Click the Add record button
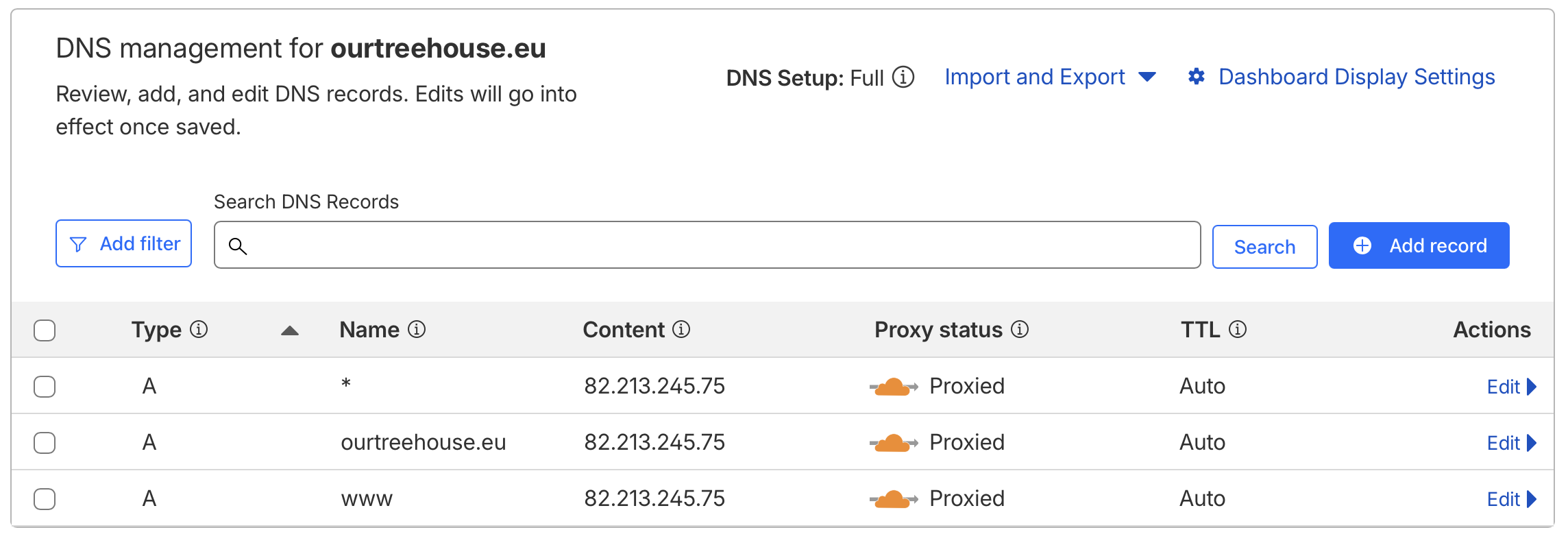Screen dimensions: 1568x543 [x=1419, y=245]
